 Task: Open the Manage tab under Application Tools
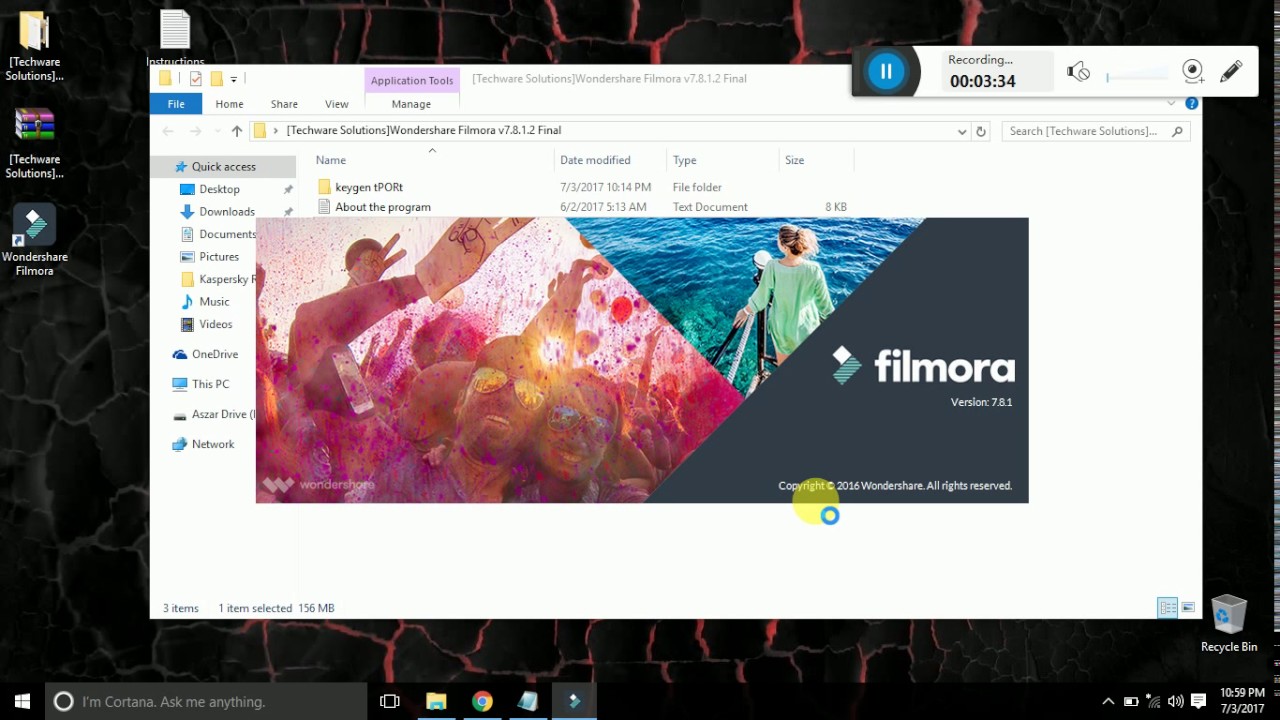(411, 104)
